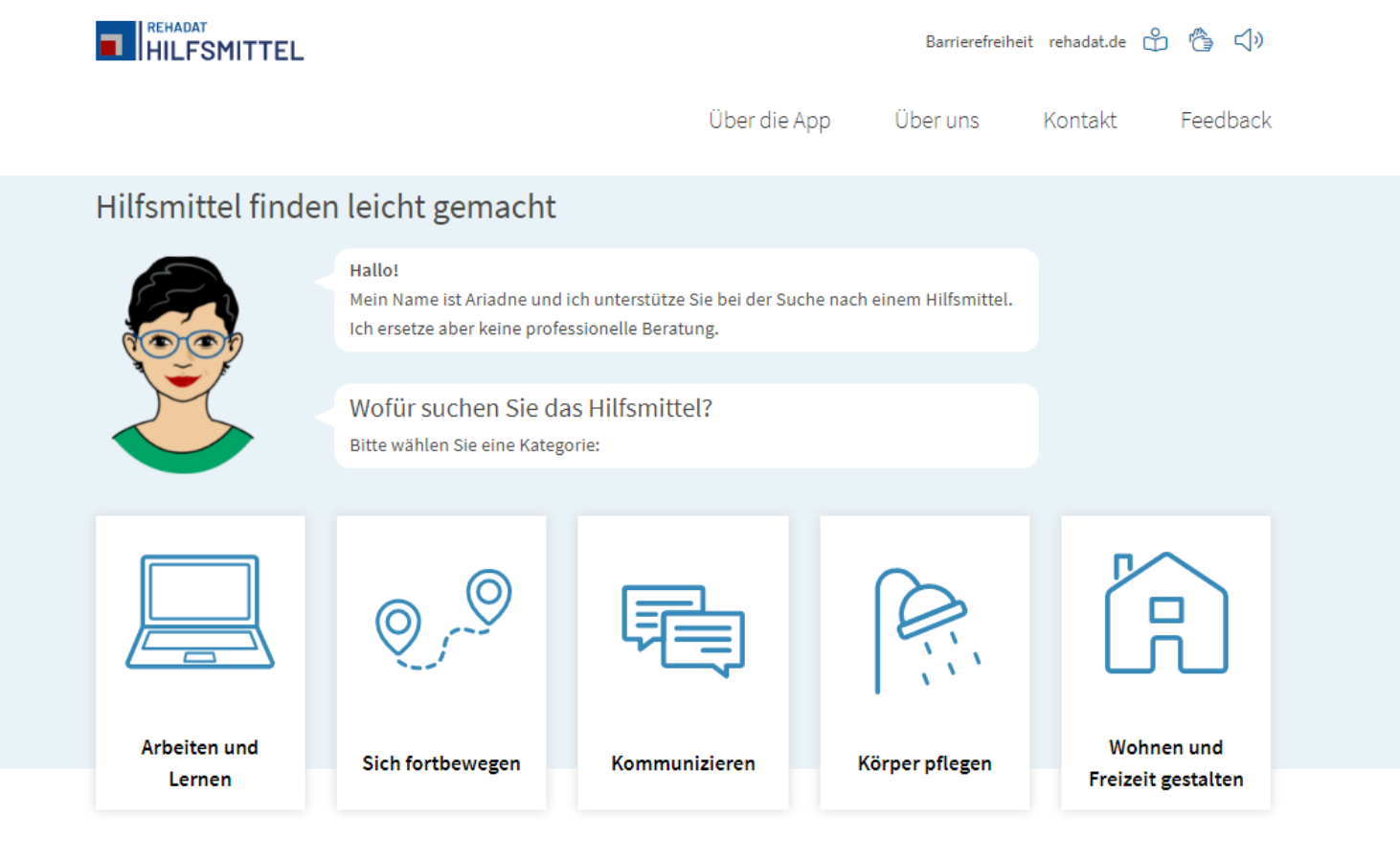Select the house icon
1400x862 pixels.
point(1165,613)
